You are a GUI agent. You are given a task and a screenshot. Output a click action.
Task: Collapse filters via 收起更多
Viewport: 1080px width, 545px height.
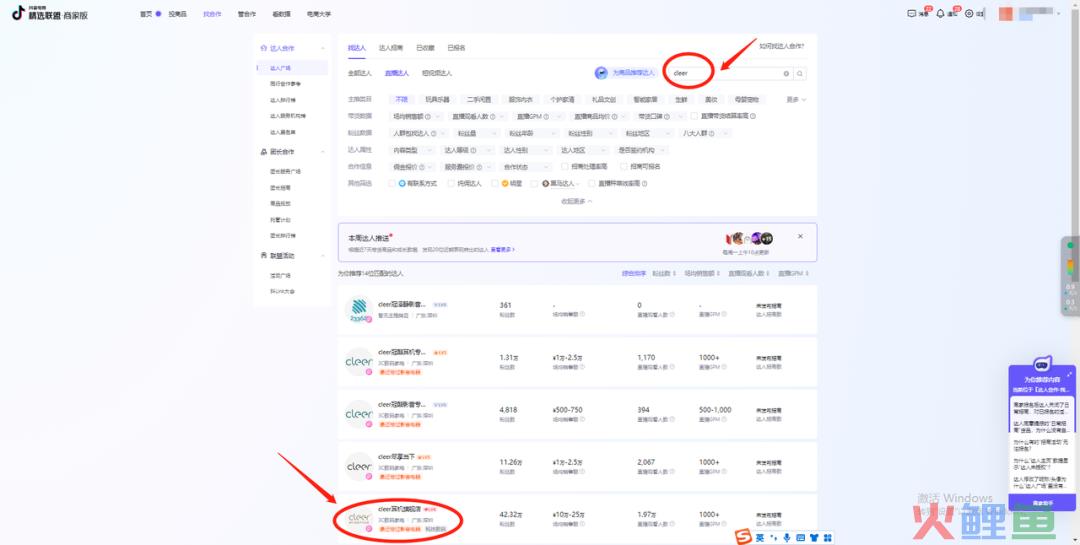pyautogui.click(x=577, y=201)
